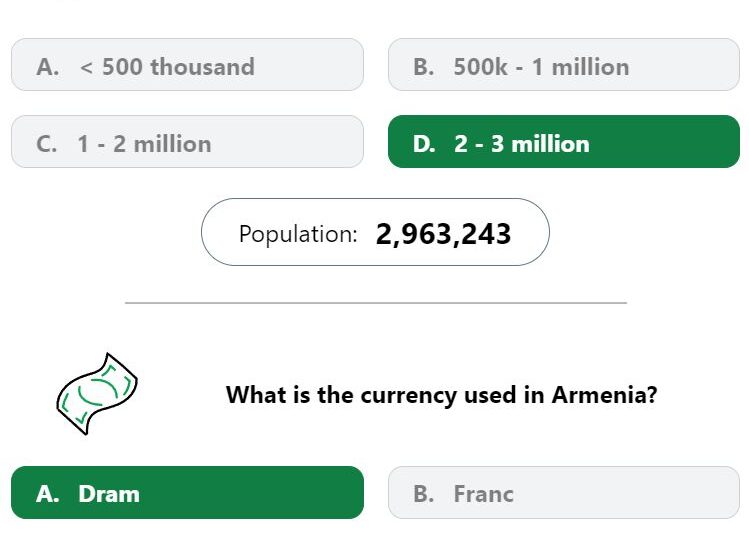Click the letter B. beside Franc

tap(424, 494)
